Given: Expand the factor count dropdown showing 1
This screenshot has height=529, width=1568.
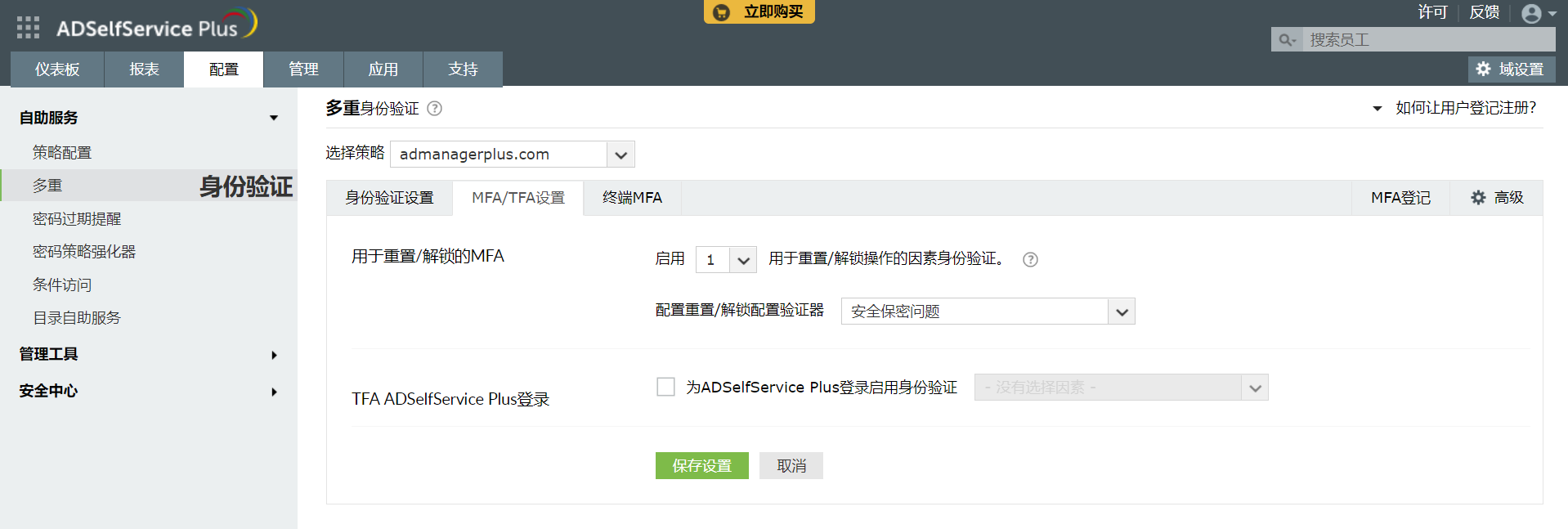Looking at the screenshot, I should click(742, 260).
